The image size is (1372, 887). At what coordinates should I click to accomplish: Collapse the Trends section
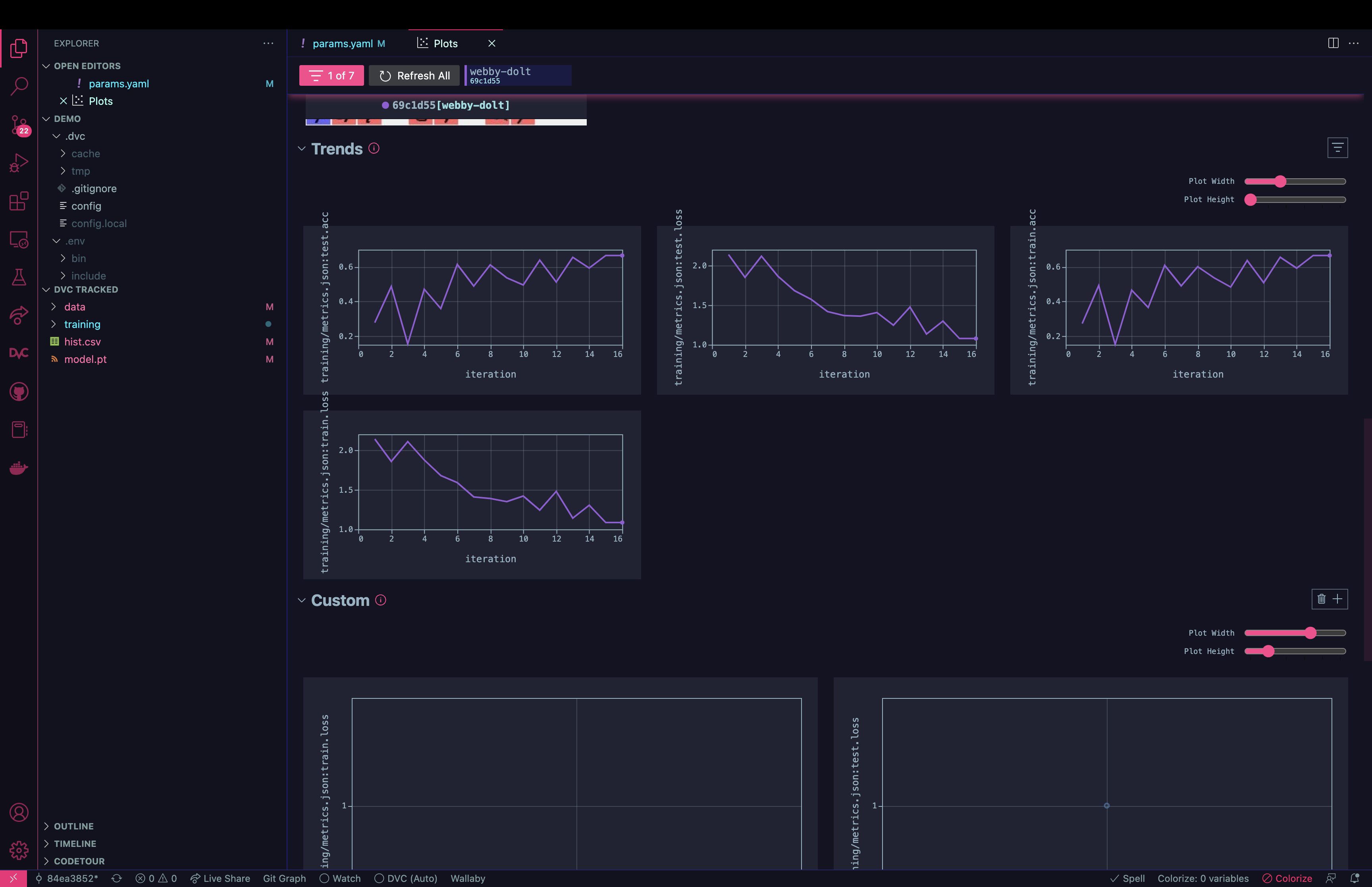click(302, 148)
